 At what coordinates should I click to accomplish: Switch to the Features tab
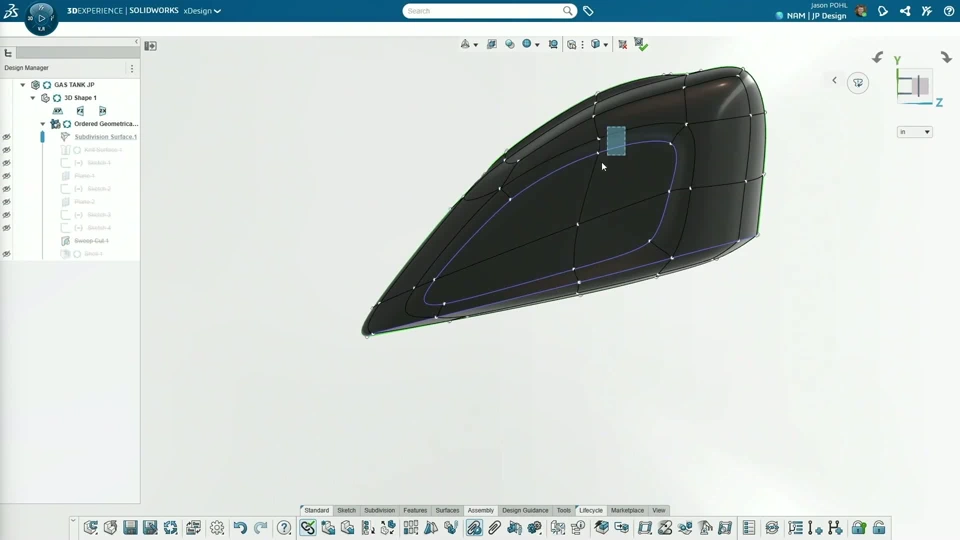[415, 510]
